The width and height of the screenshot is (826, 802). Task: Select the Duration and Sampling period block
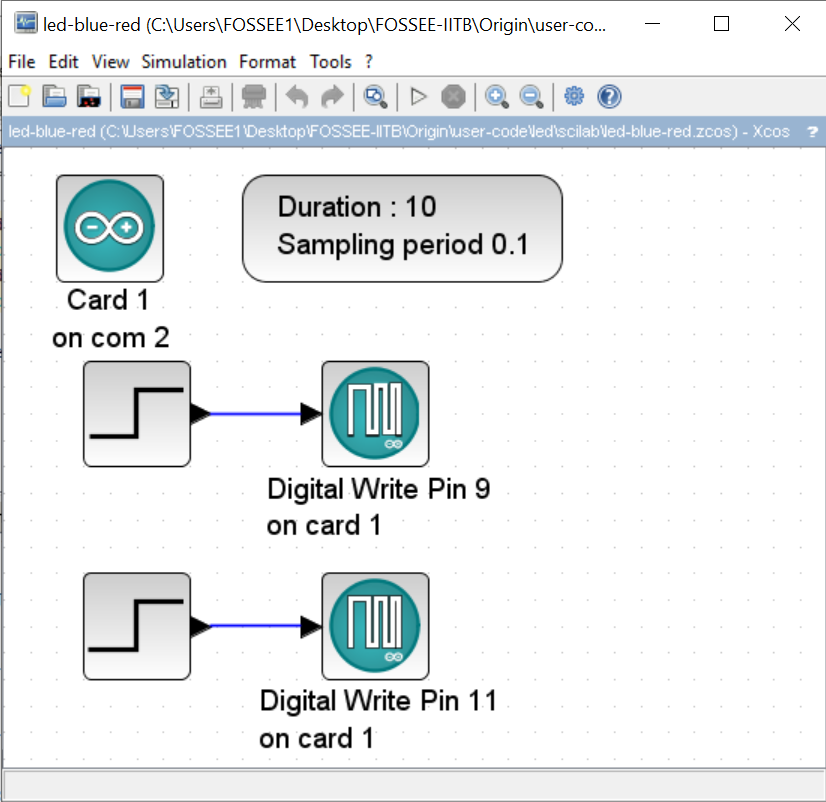click(402, 229)
